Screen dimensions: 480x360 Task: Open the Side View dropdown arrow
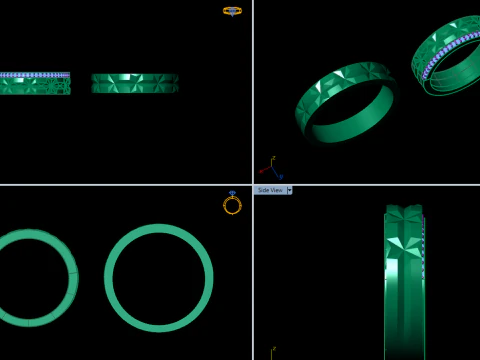(x=289, y=190)
